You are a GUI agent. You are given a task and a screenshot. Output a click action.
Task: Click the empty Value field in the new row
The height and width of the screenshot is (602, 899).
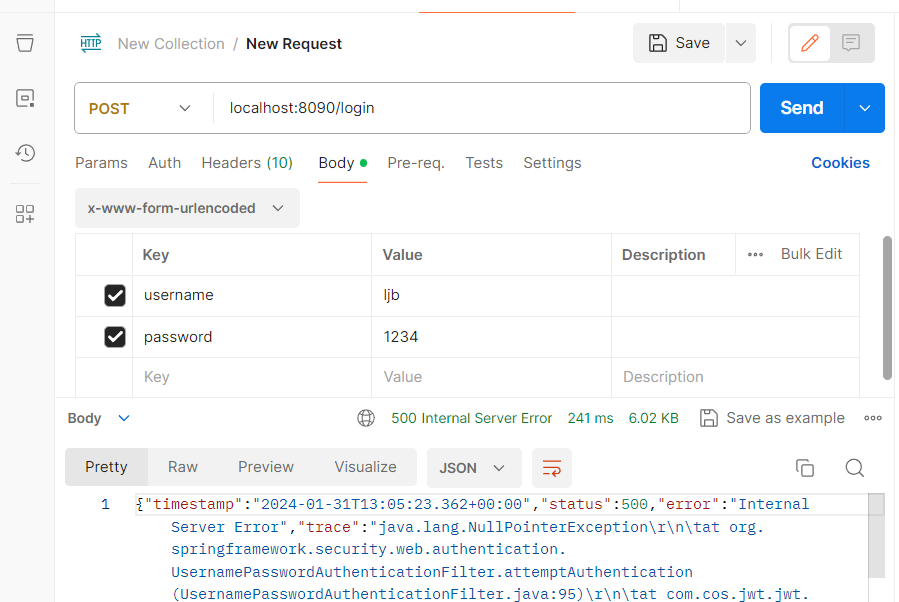[491, 377]
